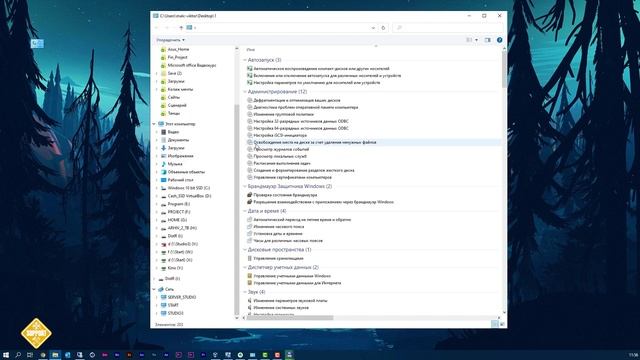
Task: Click the address bar path field
Action: [x=282, y=28]
